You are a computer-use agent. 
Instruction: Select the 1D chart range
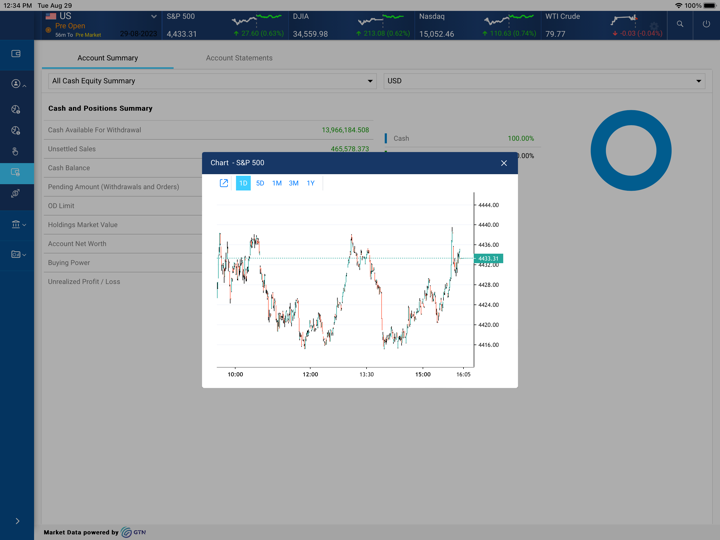243,183
